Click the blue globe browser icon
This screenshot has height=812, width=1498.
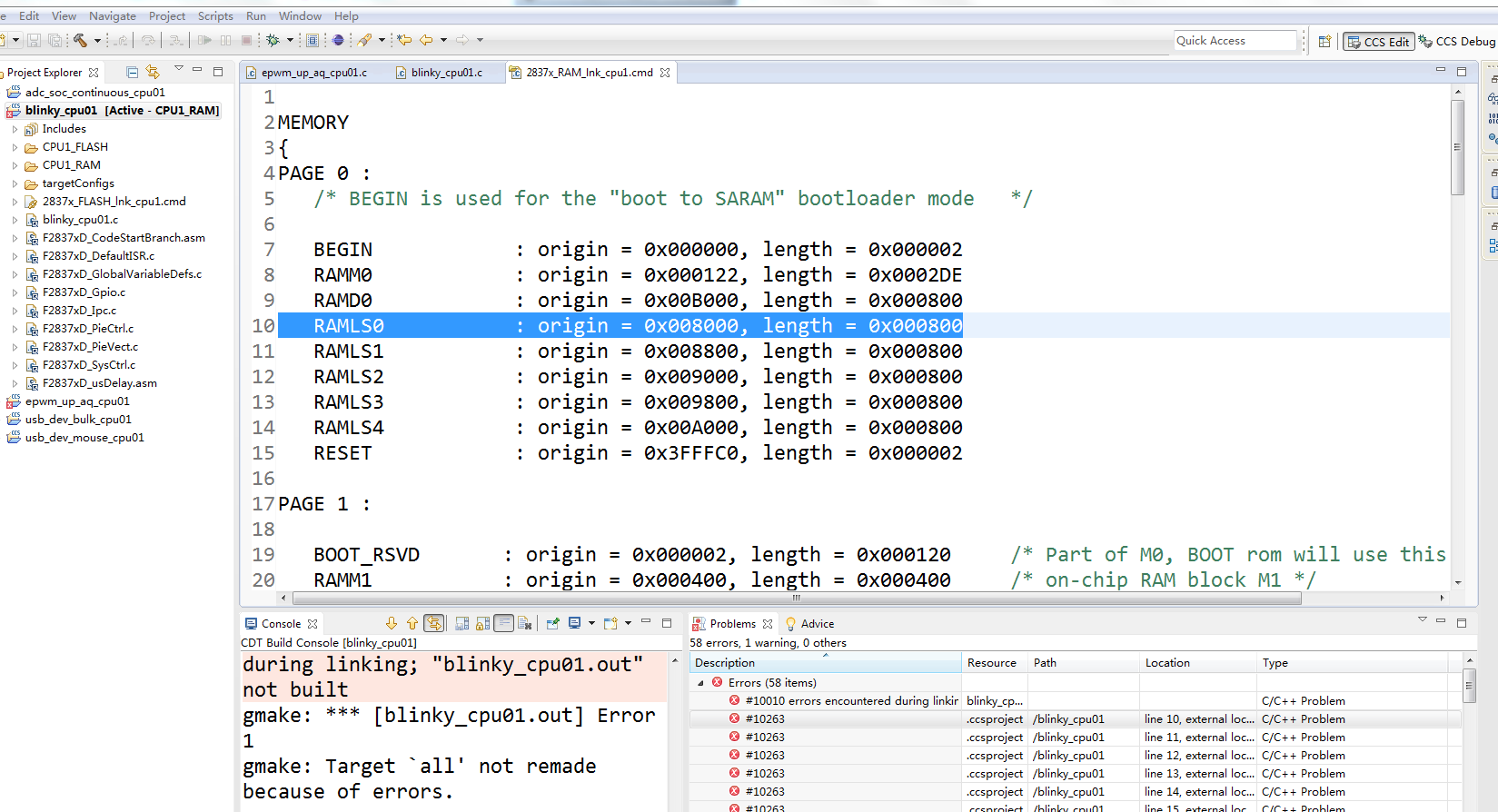click(x=338, y=40)
